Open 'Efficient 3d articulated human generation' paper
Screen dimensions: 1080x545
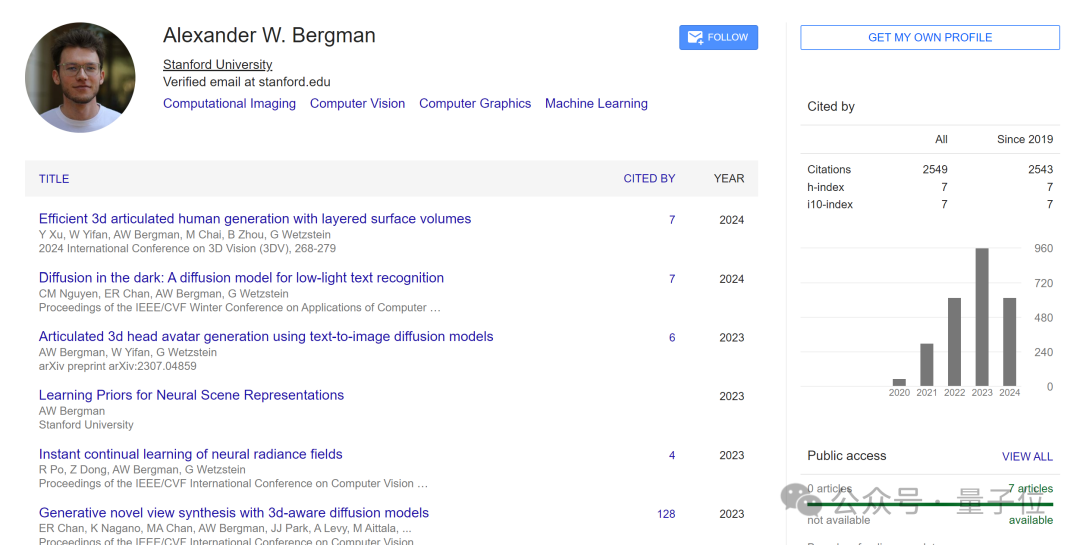(255, 219)
